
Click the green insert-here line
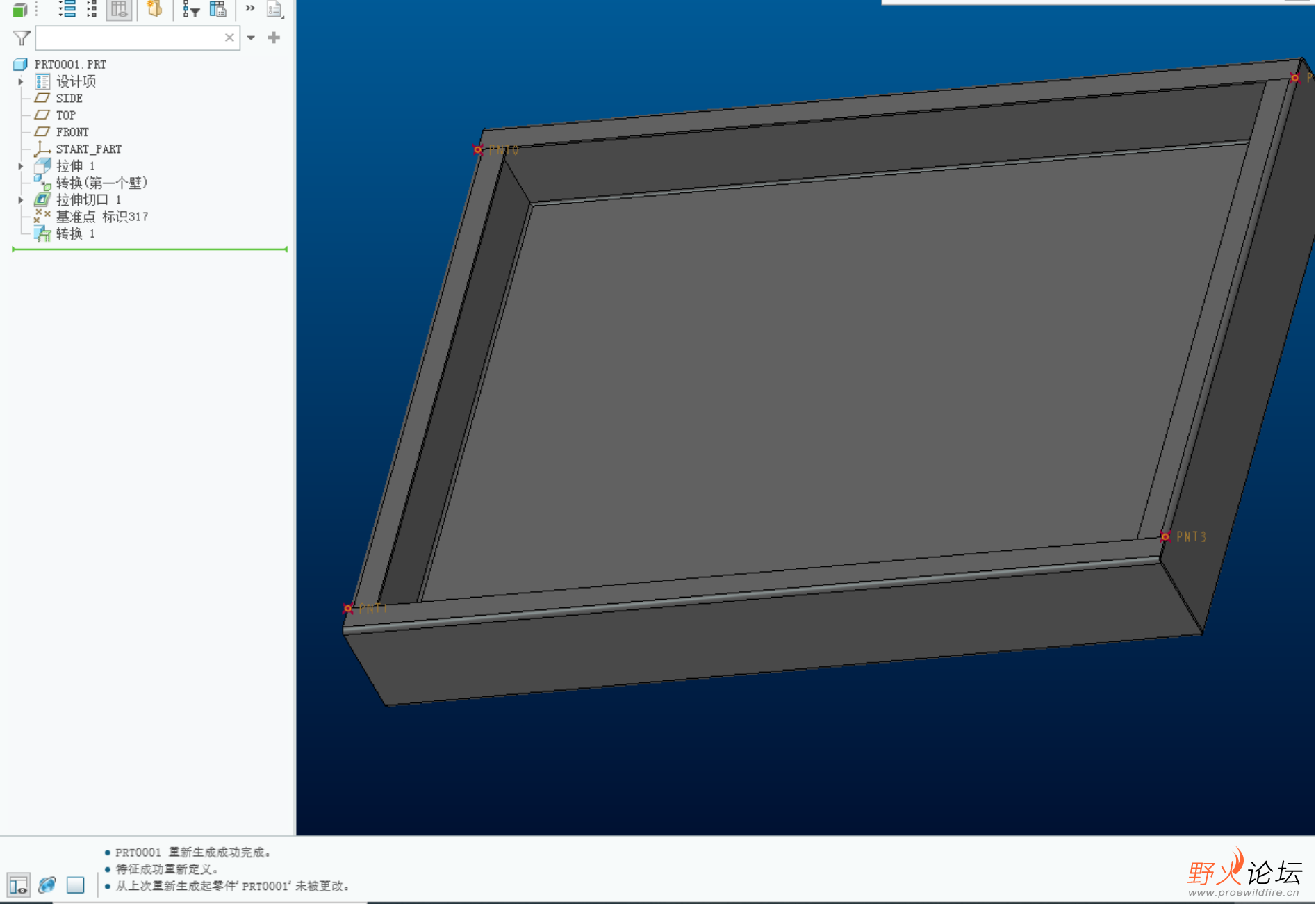point(150,249)
